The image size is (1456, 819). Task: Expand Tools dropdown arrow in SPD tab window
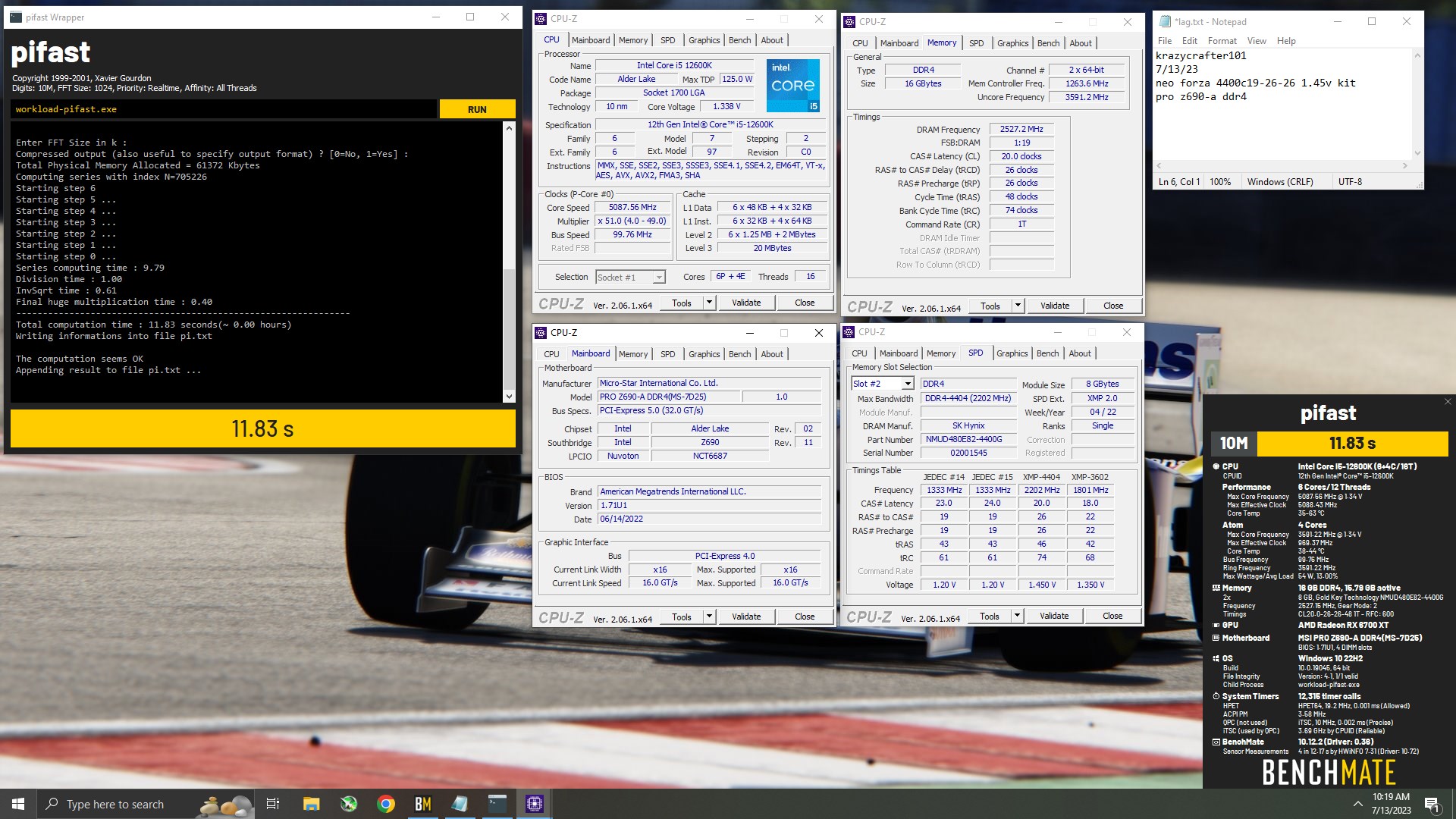(x=1017, y=616)
